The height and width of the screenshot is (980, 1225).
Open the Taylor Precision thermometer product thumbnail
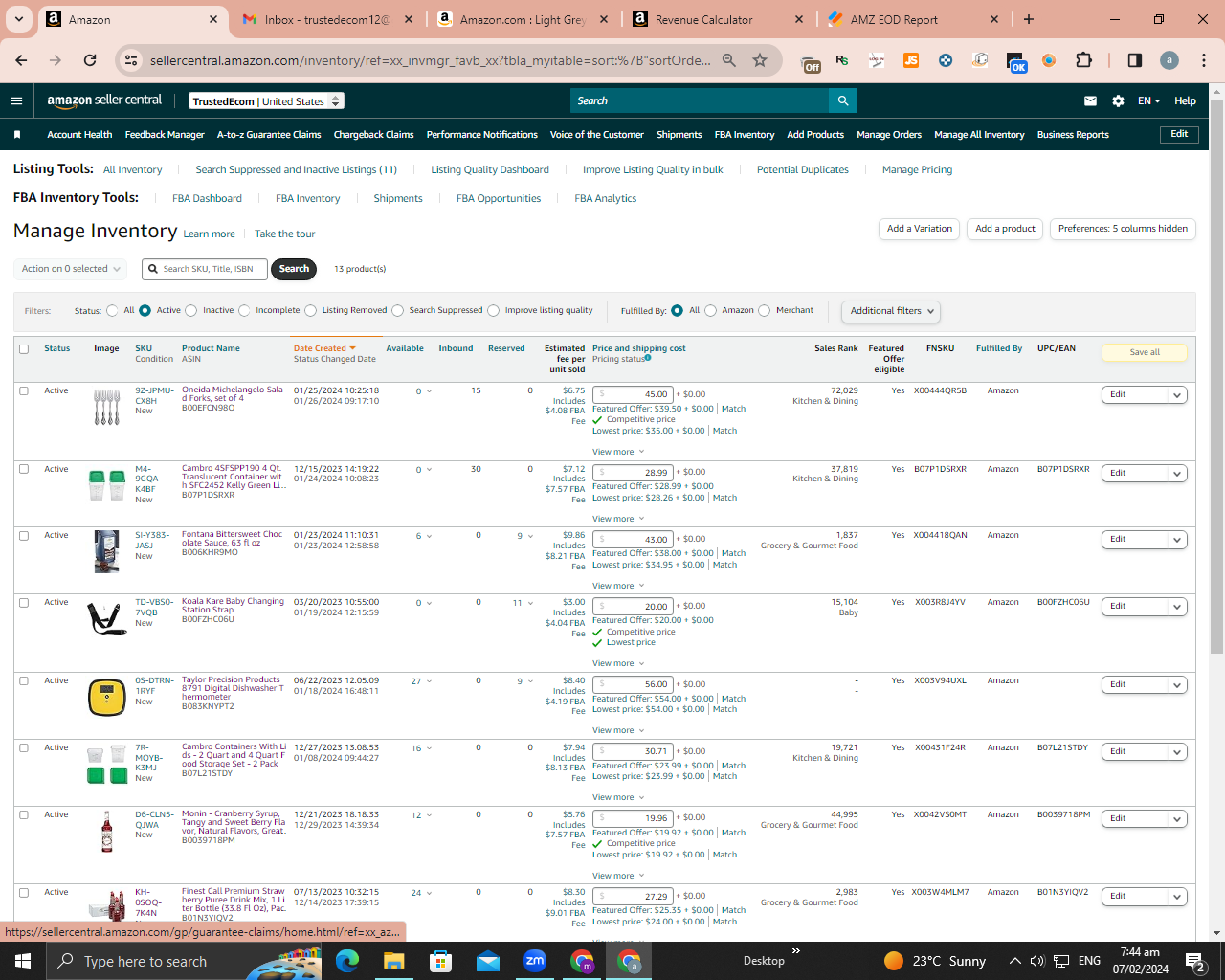[107, 698]
